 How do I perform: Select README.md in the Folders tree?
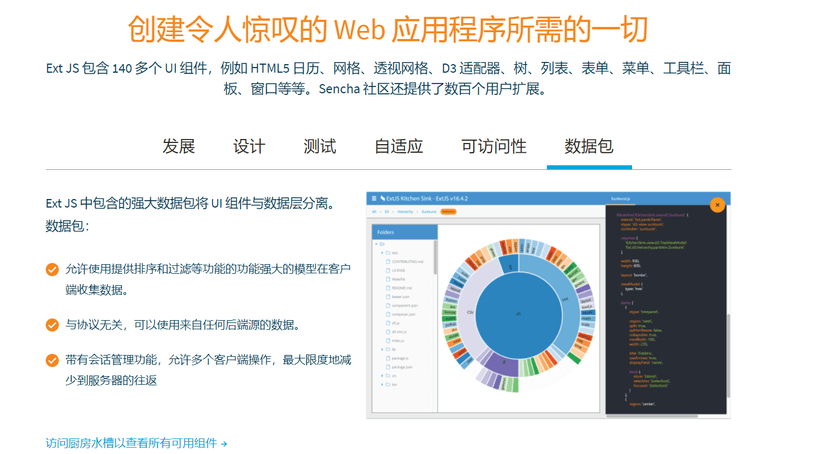point(401,288)
